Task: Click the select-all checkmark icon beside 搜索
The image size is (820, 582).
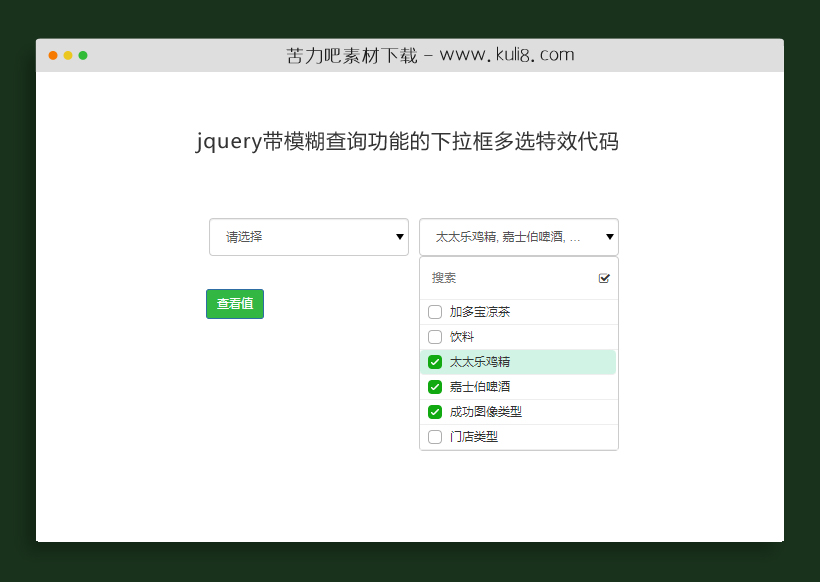Action: [x=604, y=277]
